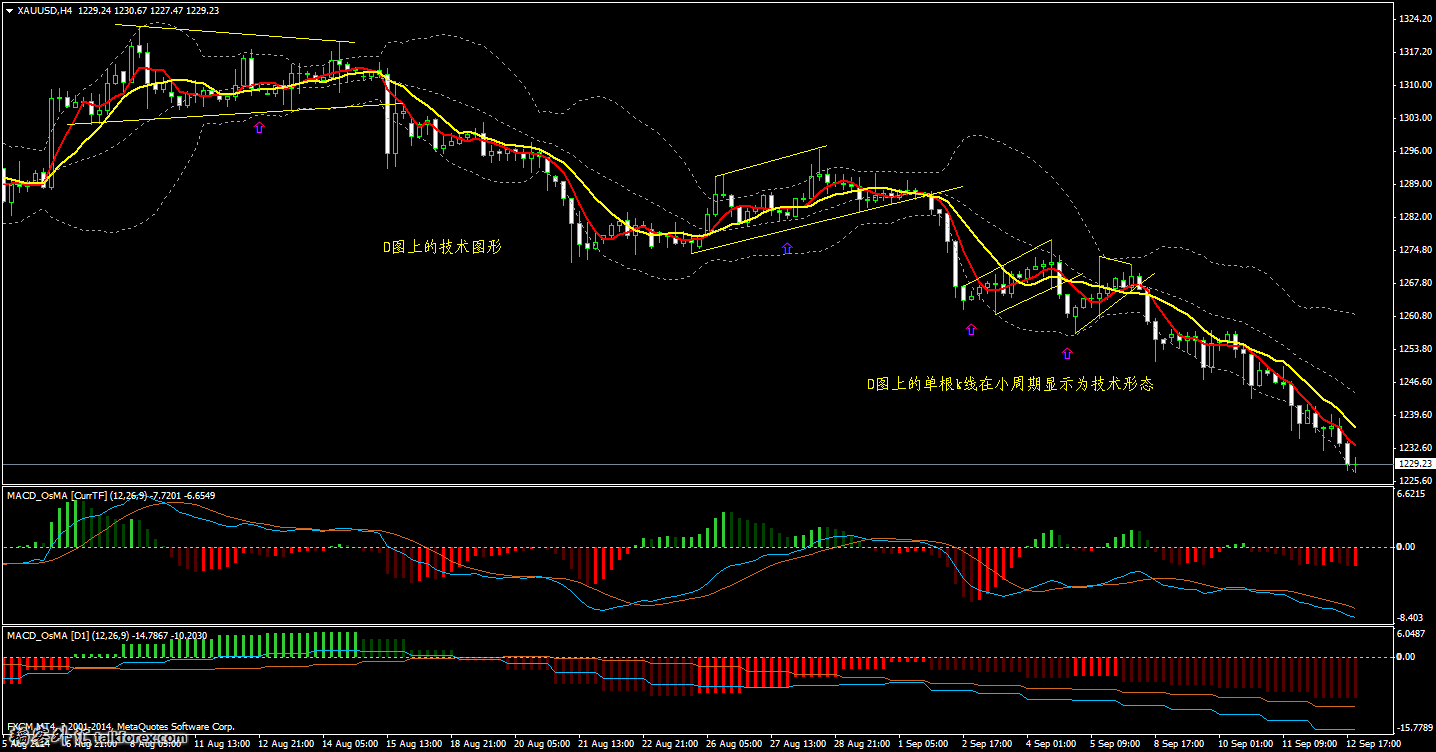1436x752 pixels.
Task: Click the 4 Sep 01:00 time axis label
Action: coord(1052,744)
